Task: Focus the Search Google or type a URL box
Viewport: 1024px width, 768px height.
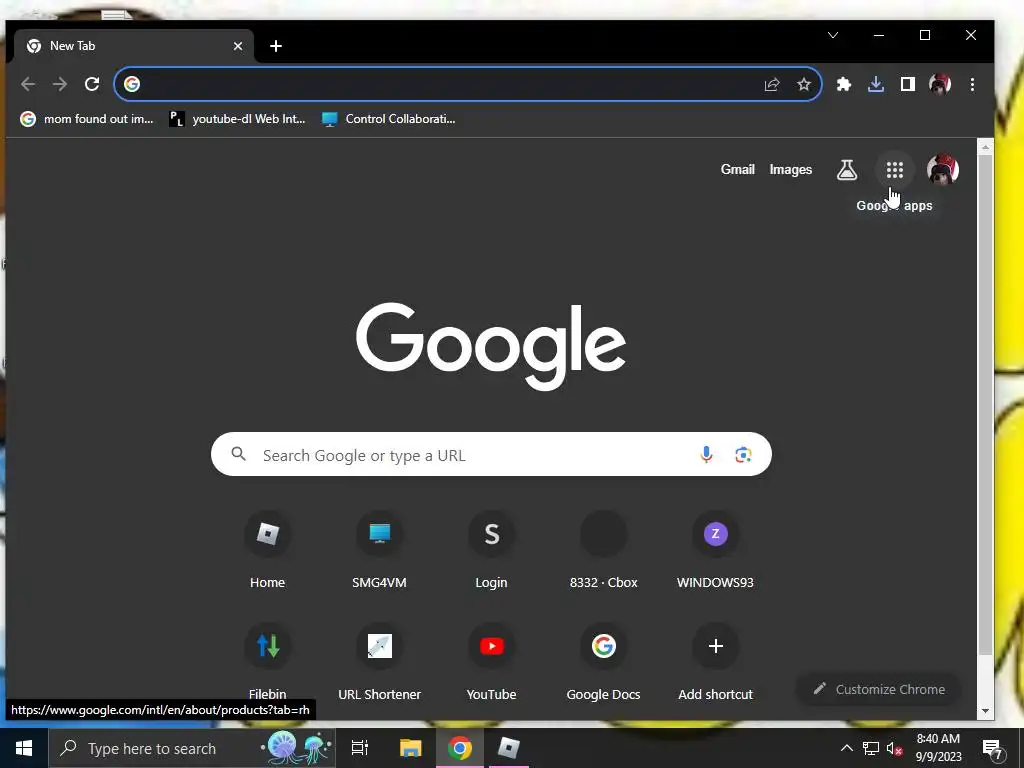Action: click(x=491, y=455)
